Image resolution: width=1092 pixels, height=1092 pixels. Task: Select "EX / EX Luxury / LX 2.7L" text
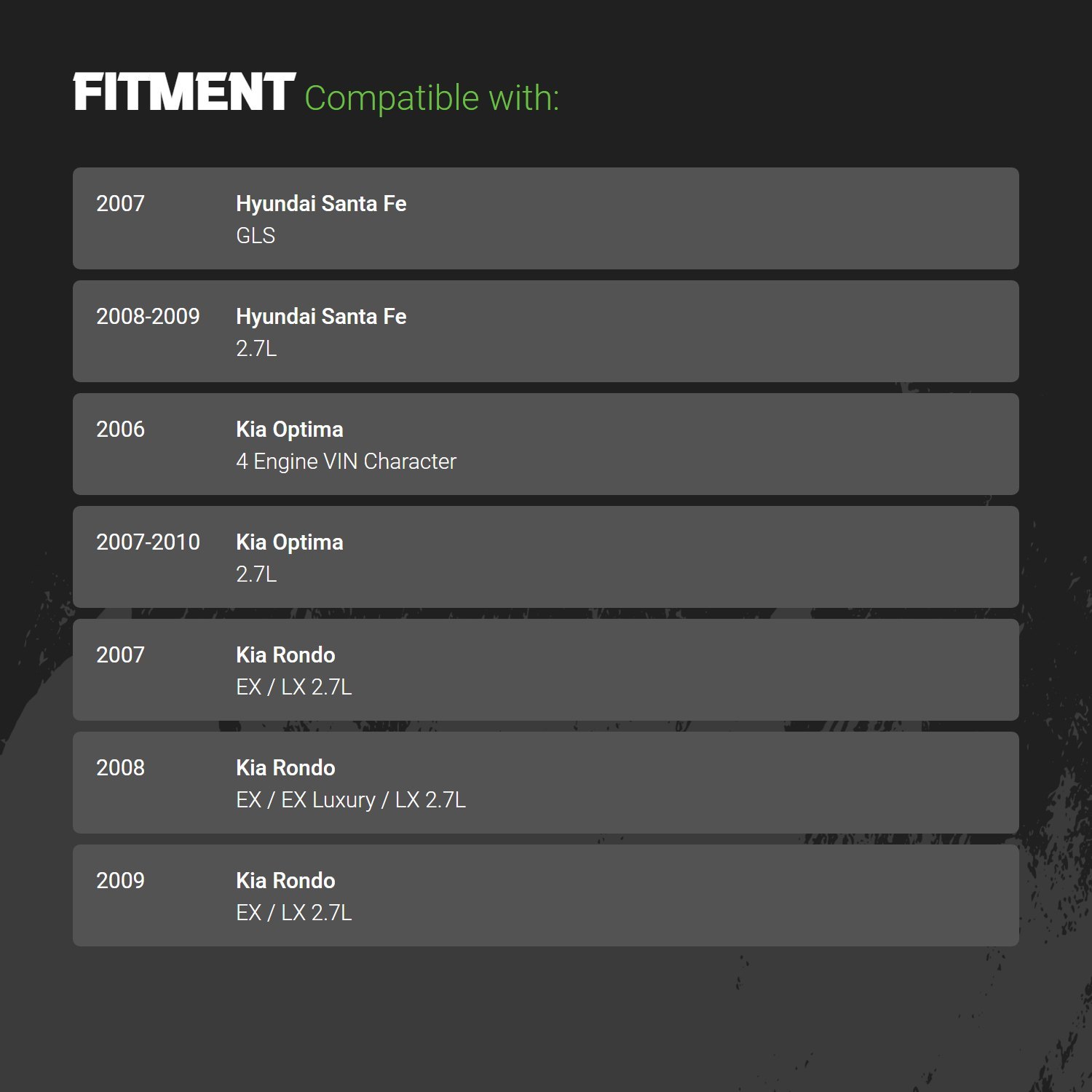tap(350, 800)
